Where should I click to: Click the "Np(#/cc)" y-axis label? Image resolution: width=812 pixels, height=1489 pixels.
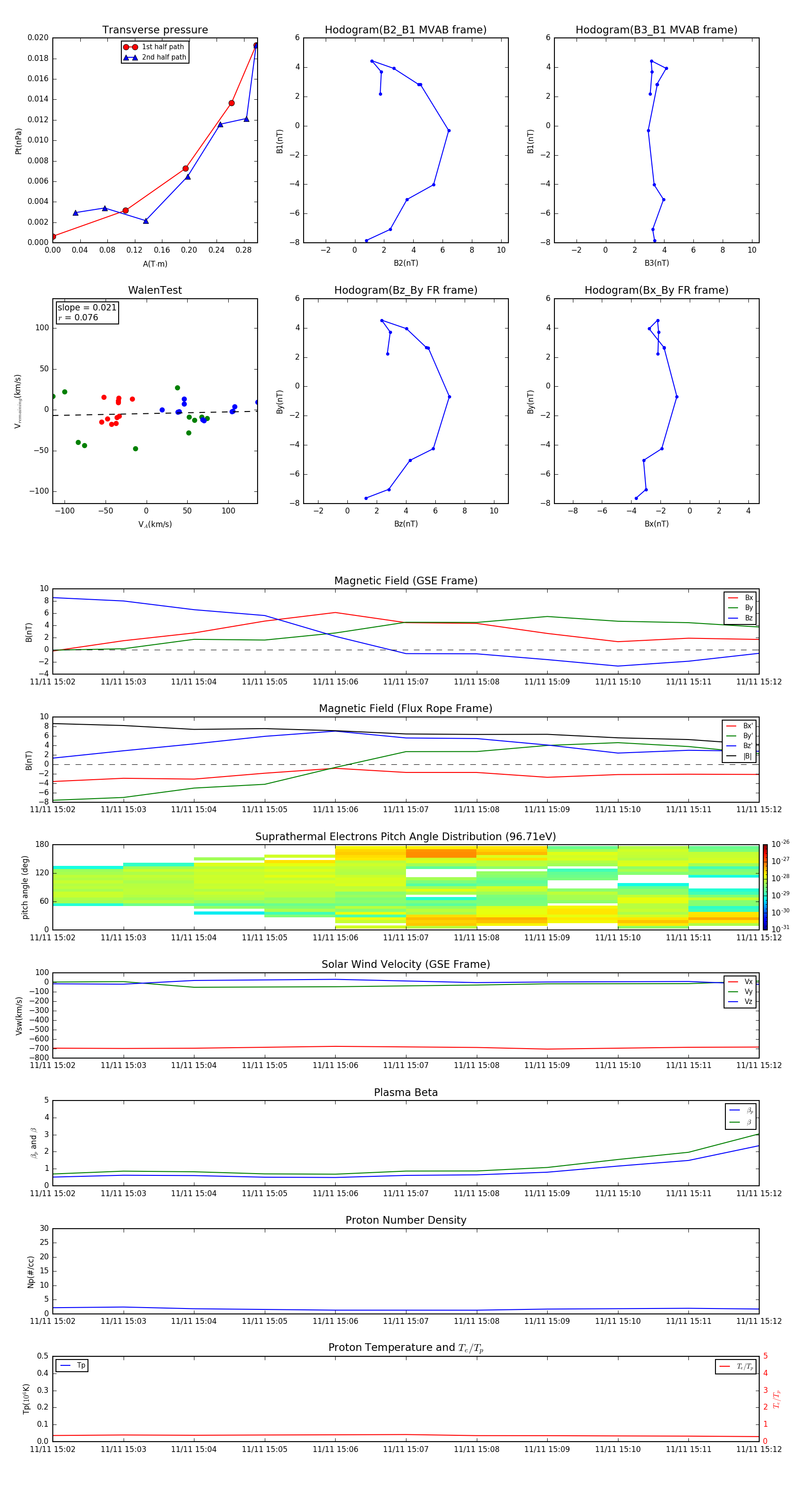tap(31, 1271)
